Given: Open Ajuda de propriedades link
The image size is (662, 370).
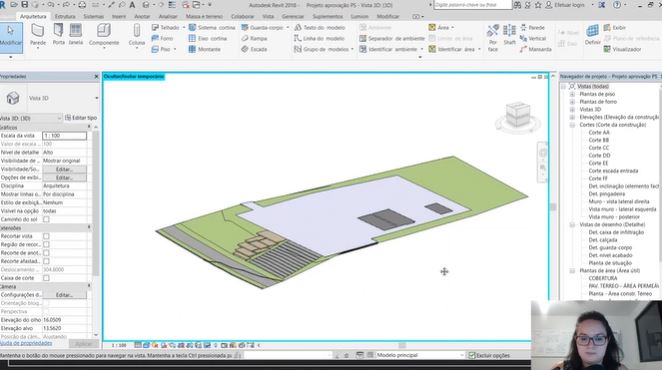Looking at the screenshot, I should point(26,343).
